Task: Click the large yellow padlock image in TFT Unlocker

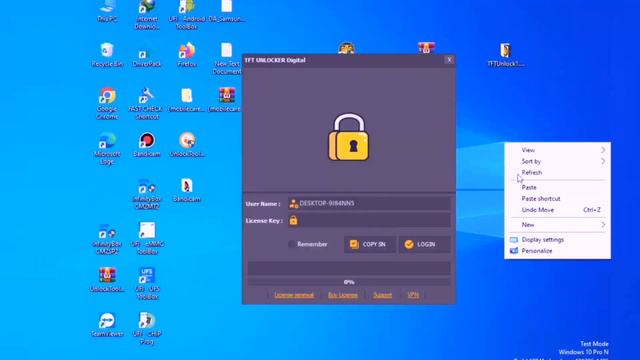Action: point(349,137)
